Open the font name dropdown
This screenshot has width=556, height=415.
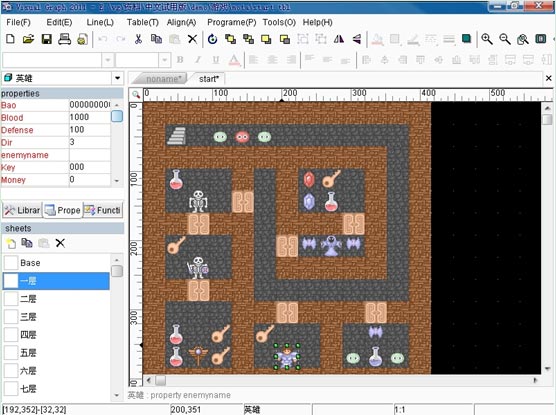click(x=107, y=60)
